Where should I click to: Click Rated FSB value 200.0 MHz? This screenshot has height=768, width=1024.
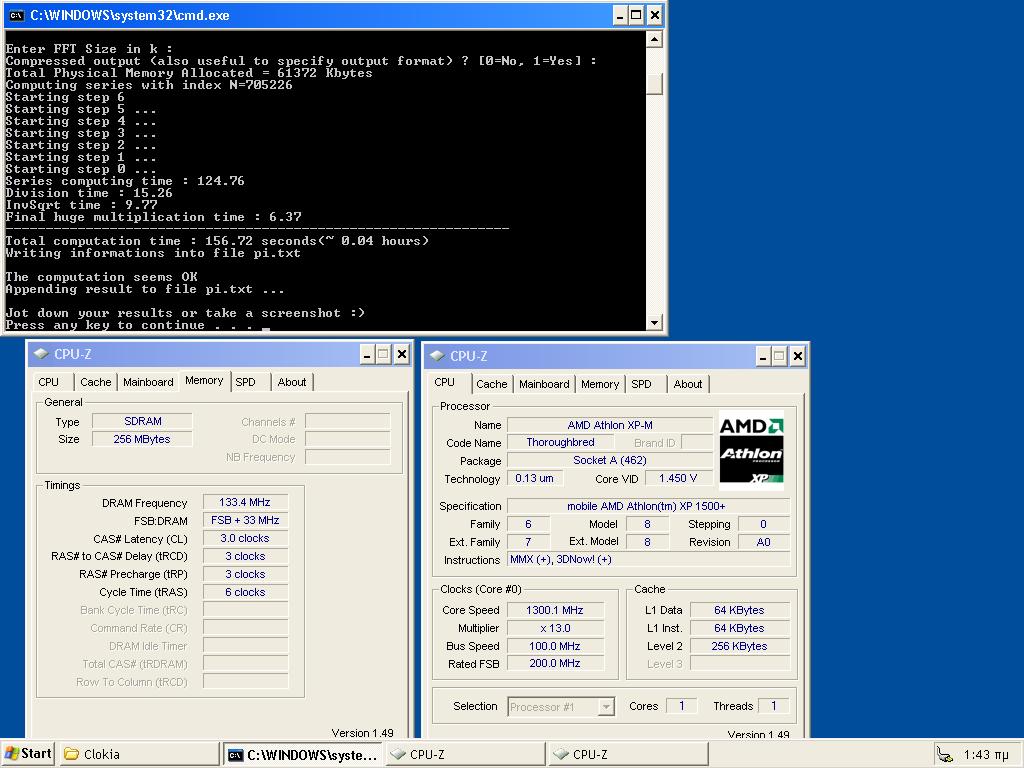(x=555, y=663)
